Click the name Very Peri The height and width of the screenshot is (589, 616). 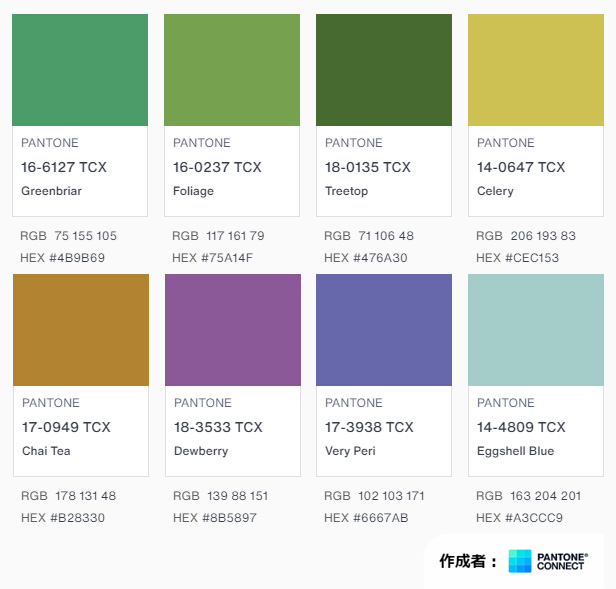[x=350, y=451]
